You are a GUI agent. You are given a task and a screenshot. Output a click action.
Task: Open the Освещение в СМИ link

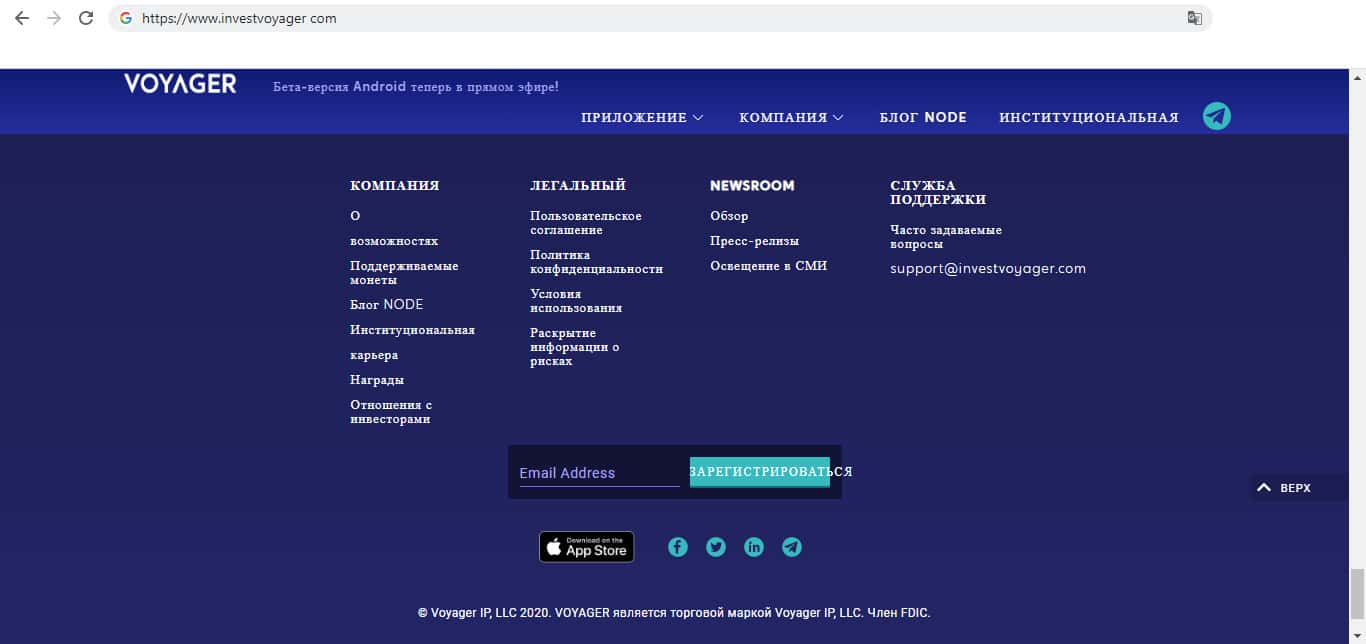coord(769,266)
